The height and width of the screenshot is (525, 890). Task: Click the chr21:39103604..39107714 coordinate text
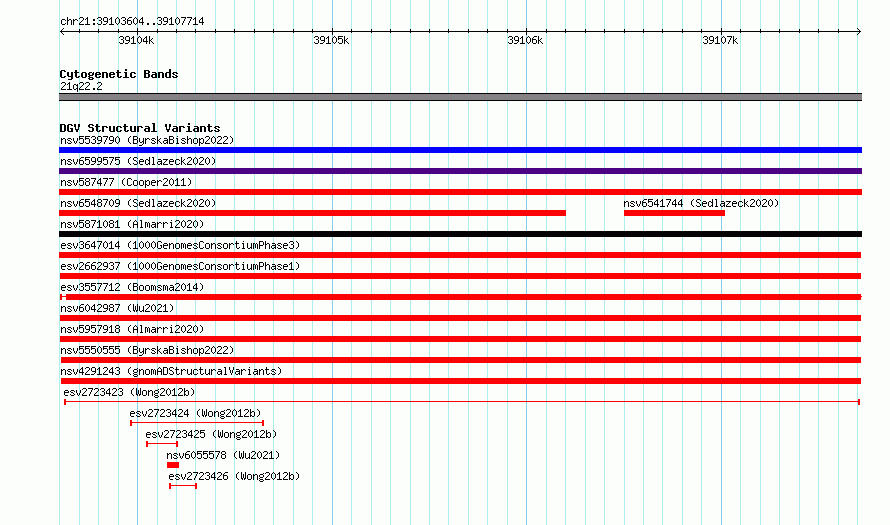[x=132, y=21]
